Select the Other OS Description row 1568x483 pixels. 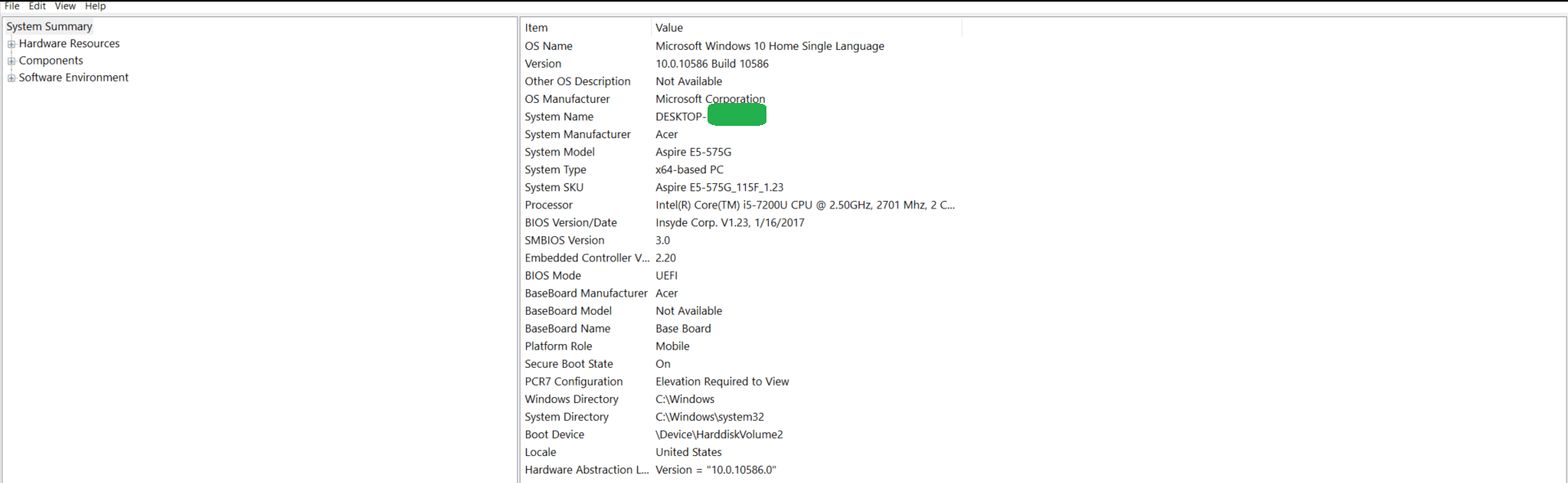[x=578, y=81]
